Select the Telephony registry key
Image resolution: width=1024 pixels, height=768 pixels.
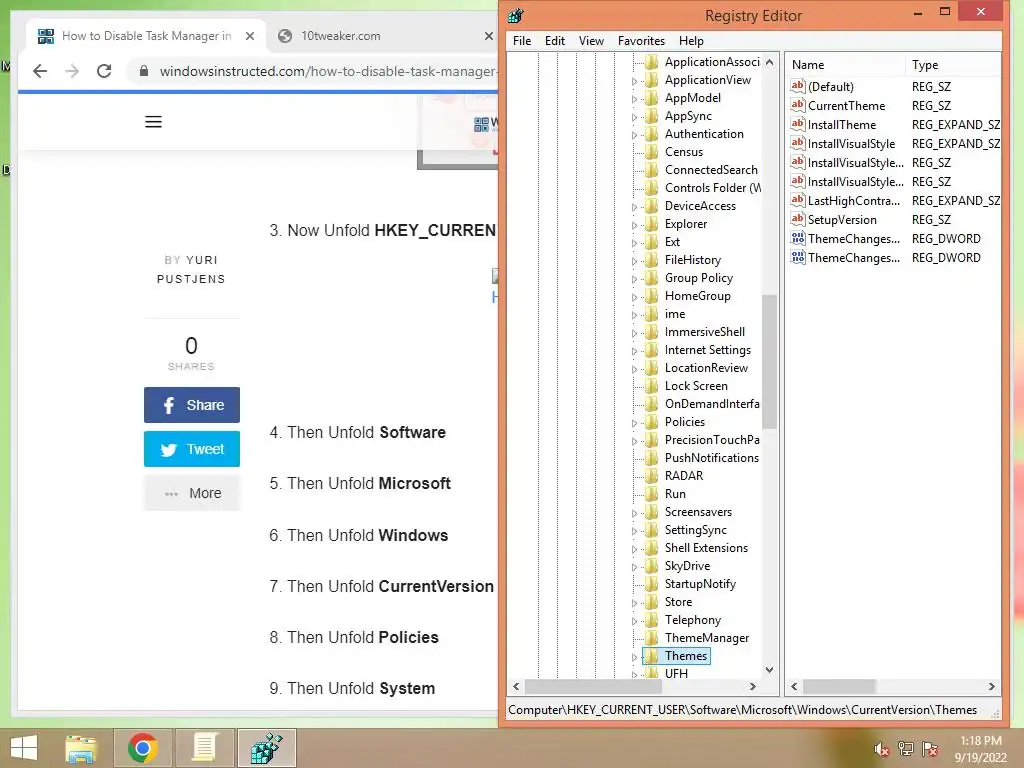point(693,620)
